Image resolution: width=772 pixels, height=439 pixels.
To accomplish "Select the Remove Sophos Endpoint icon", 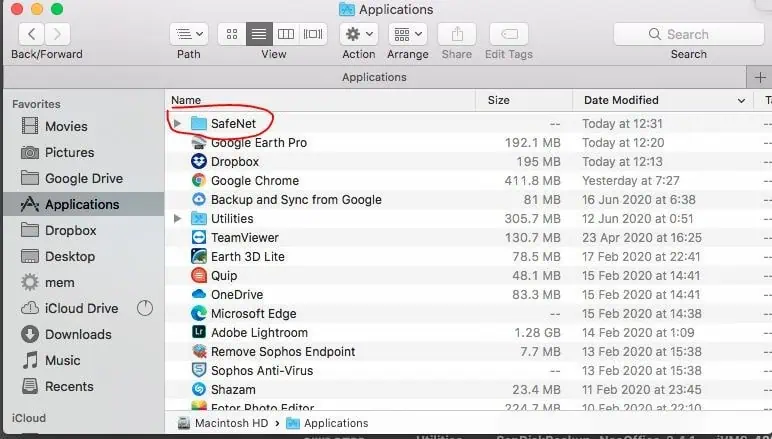I will click(x=198, y=351).
